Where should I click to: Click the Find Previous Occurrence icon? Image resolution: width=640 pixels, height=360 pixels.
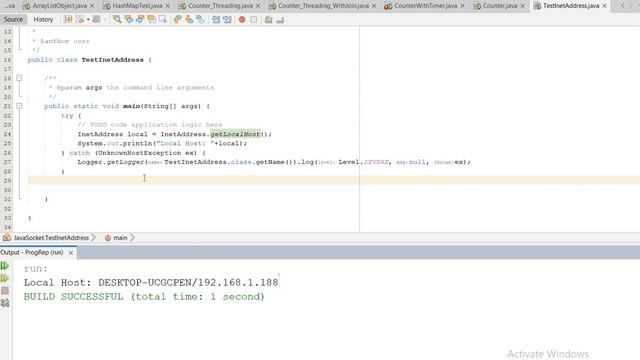[129, 20]
